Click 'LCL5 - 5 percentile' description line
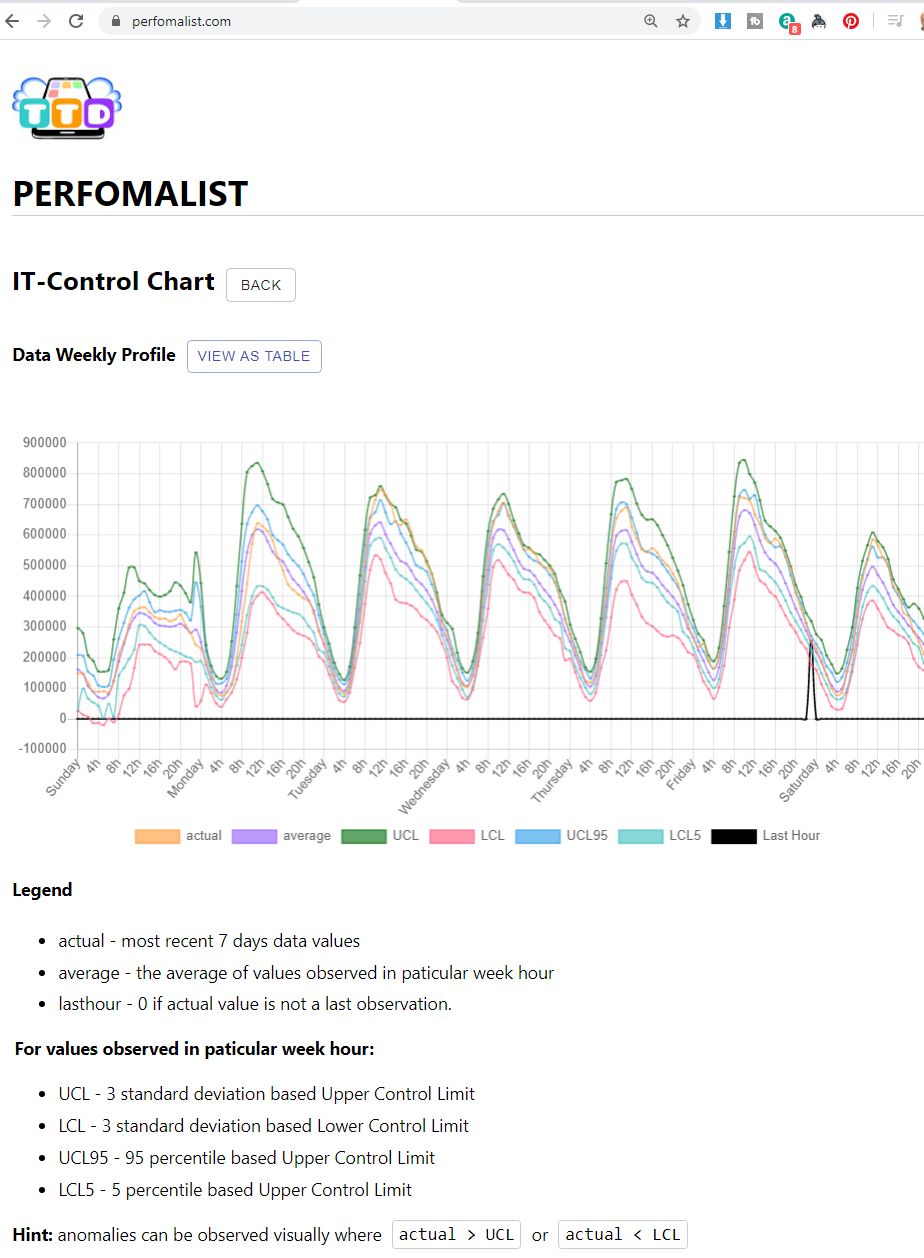This screenshot has width=924, height=1258. click(235, 1190)
